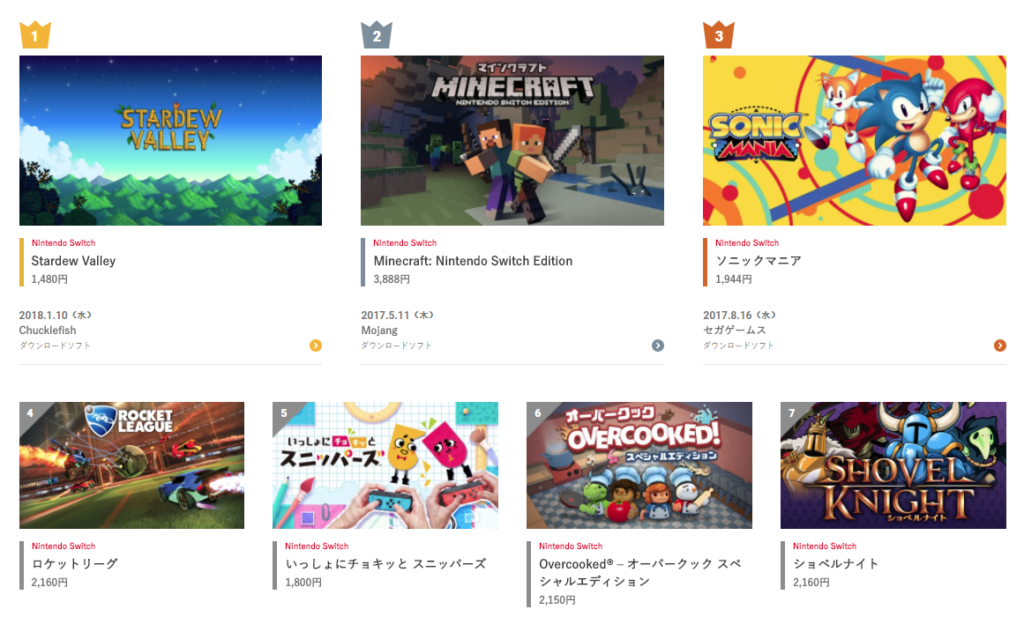
Task: Click the yellow arrow icon under Chucklefish
Action: (x=315, y=345)
